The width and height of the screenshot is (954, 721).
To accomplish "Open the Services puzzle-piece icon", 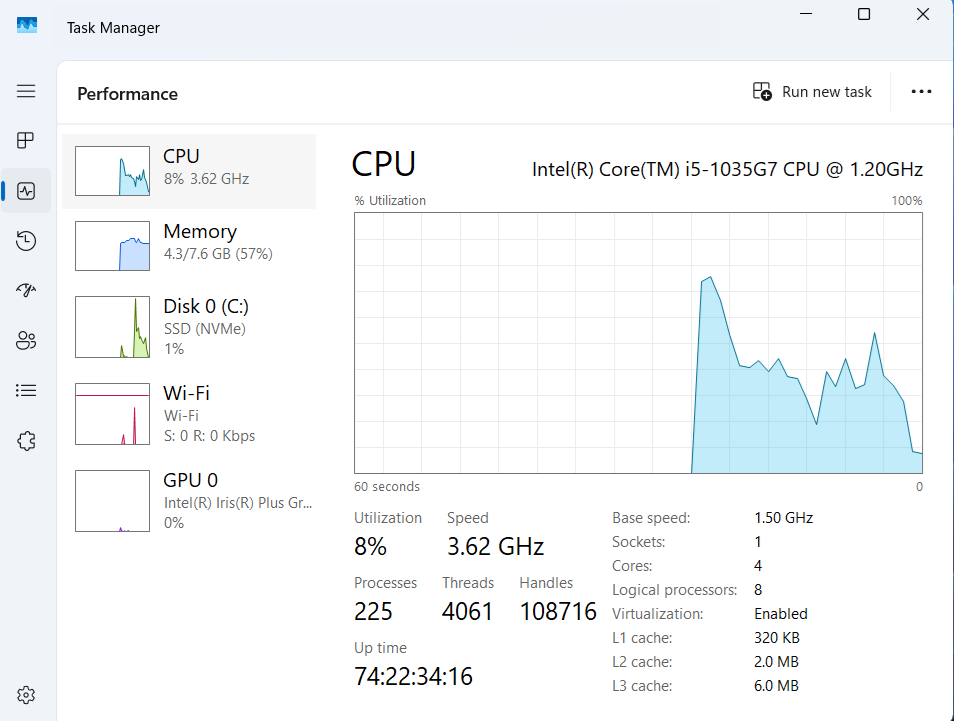I will (26, 441).
